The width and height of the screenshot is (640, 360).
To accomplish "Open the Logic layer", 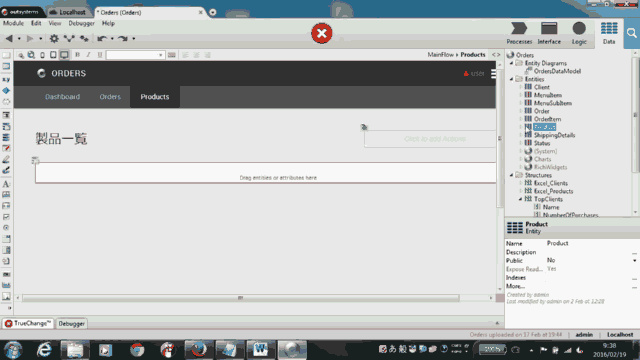I will tap(579, 33).
